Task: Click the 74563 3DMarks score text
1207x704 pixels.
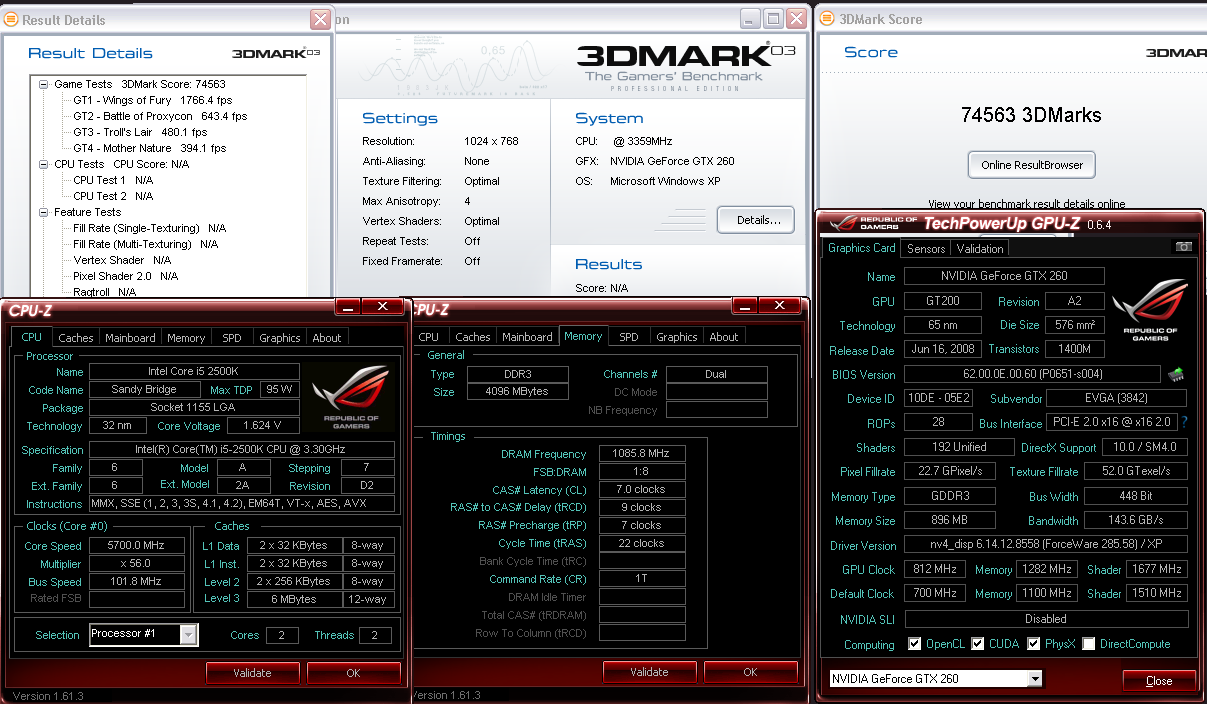Action: tap(1031, 115)
